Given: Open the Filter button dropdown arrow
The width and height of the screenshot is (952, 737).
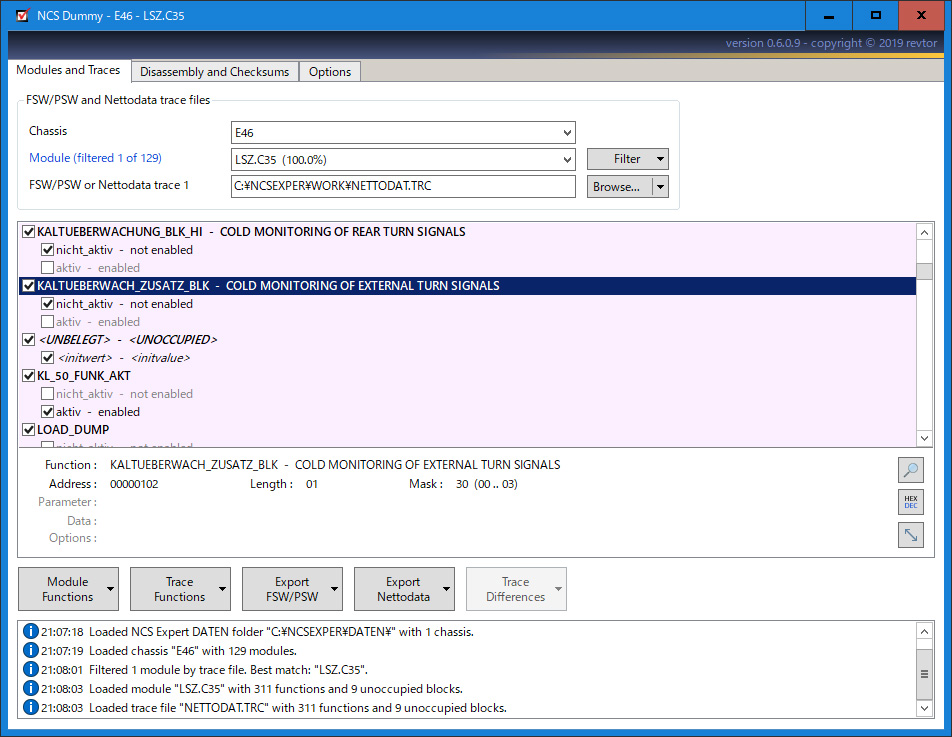Looking at the screenshot, I should (x=660, y=159).
